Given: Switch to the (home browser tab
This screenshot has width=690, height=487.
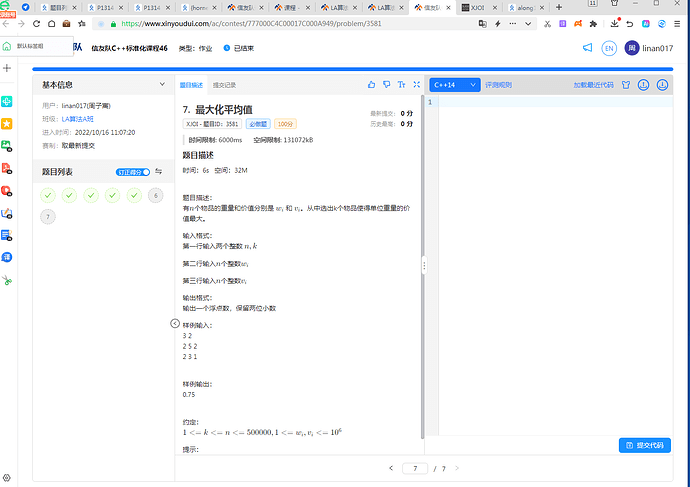Looking at the screenshot, I should (x=198, y=7).
